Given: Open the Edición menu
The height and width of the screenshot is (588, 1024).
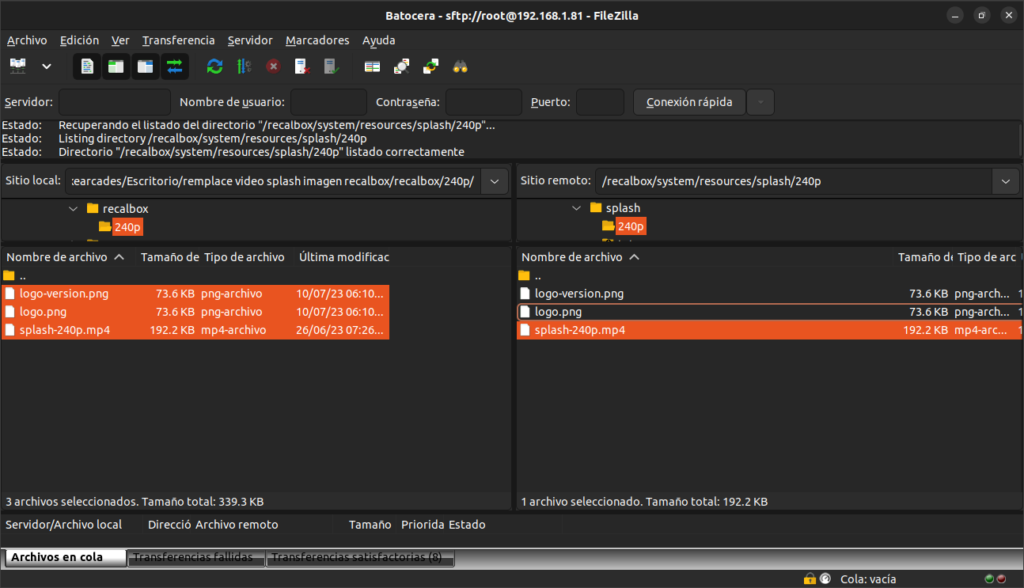Looking at the screenshot, I should click(x=80, y=41).
